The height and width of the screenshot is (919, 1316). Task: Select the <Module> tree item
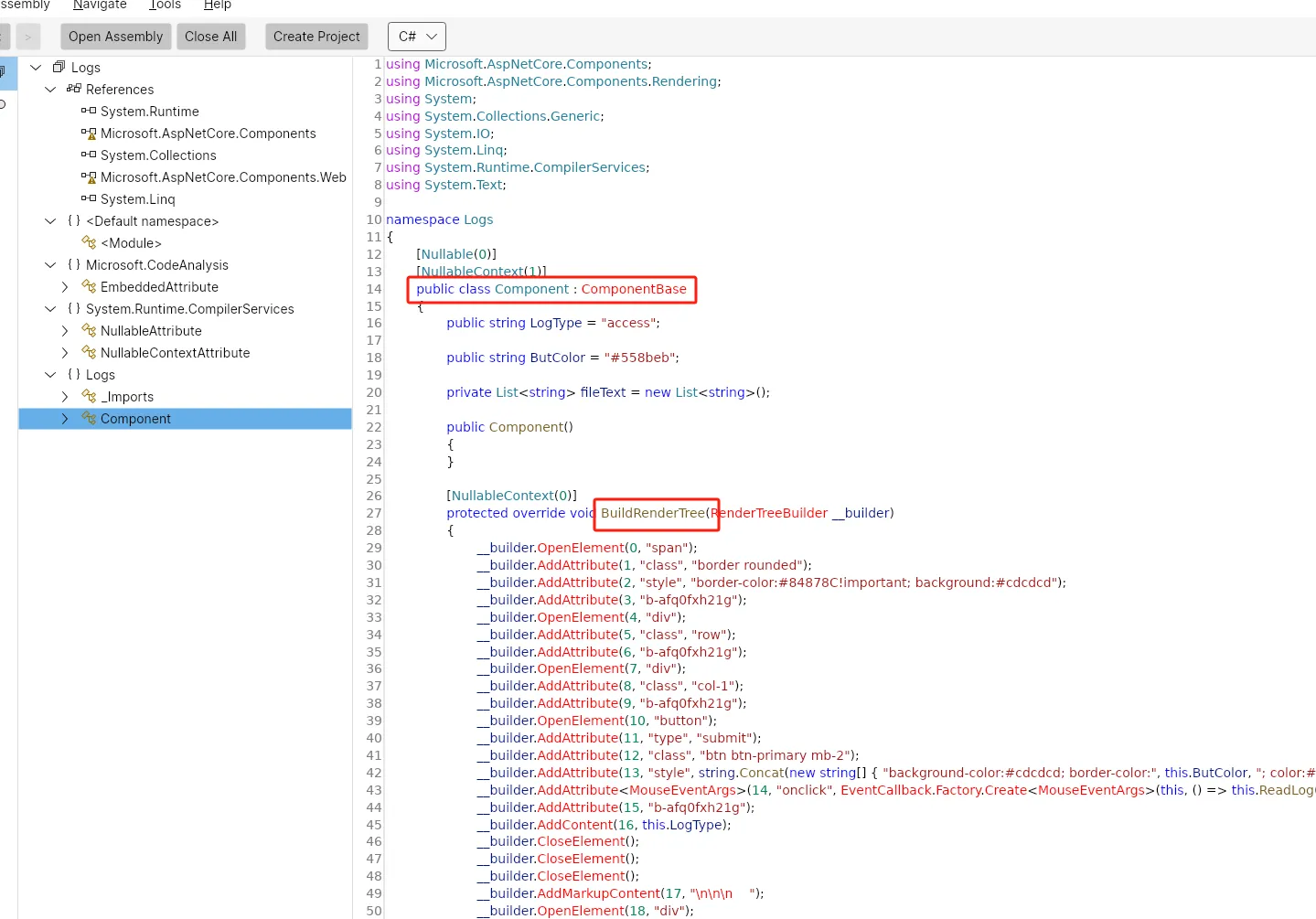[x=131, y=242]
